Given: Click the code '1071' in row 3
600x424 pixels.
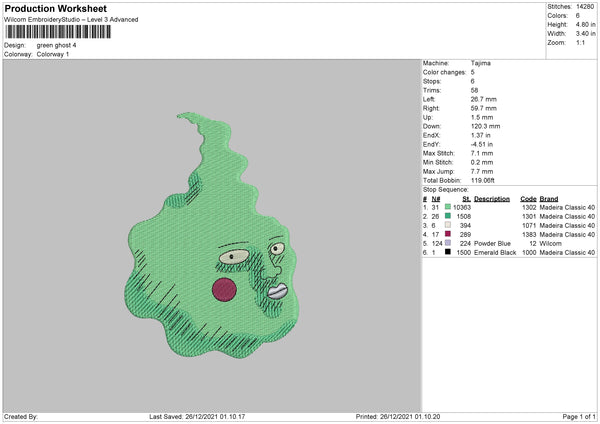Looking at the screenshot, I should pos(529,226).
